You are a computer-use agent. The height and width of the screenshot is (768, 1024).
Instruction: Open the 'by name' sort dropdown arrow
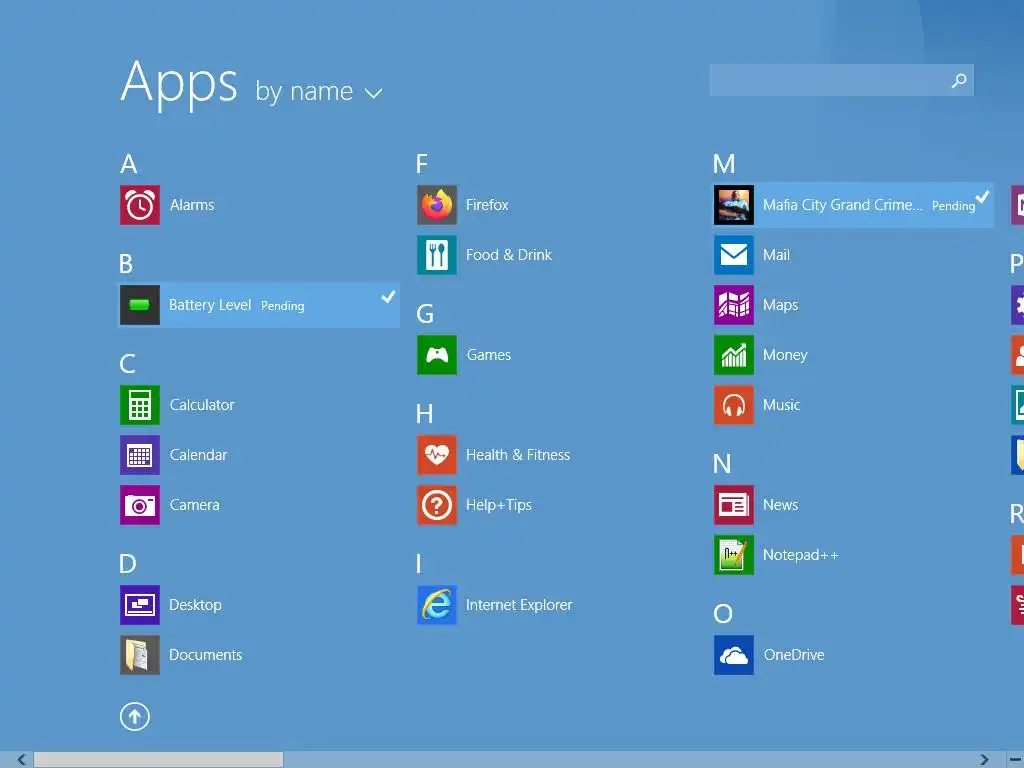[x=373, y=93]
